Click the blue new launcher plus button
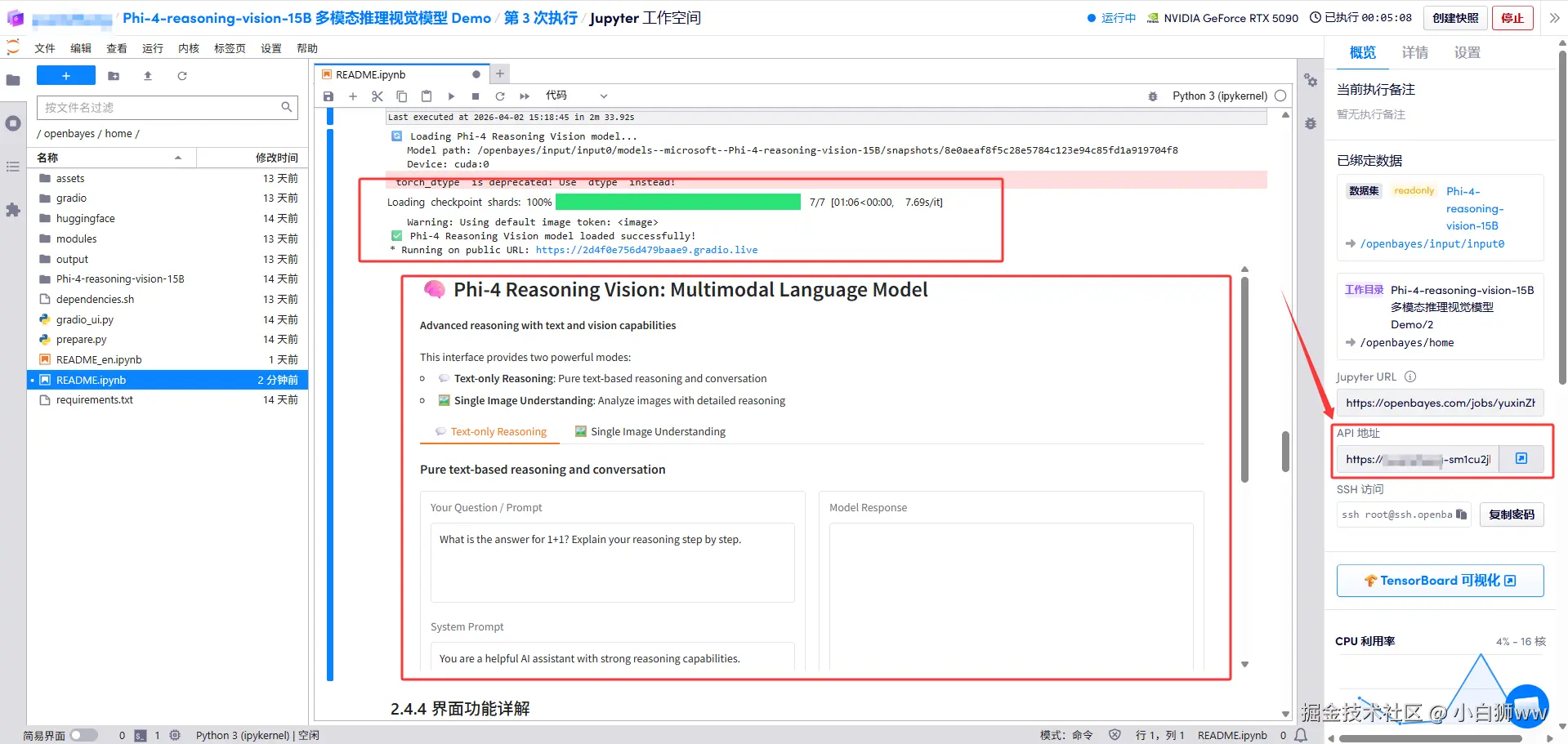The height and width of the screenshot is (744, 1568). pyautogui.click(x=66, y=76)
